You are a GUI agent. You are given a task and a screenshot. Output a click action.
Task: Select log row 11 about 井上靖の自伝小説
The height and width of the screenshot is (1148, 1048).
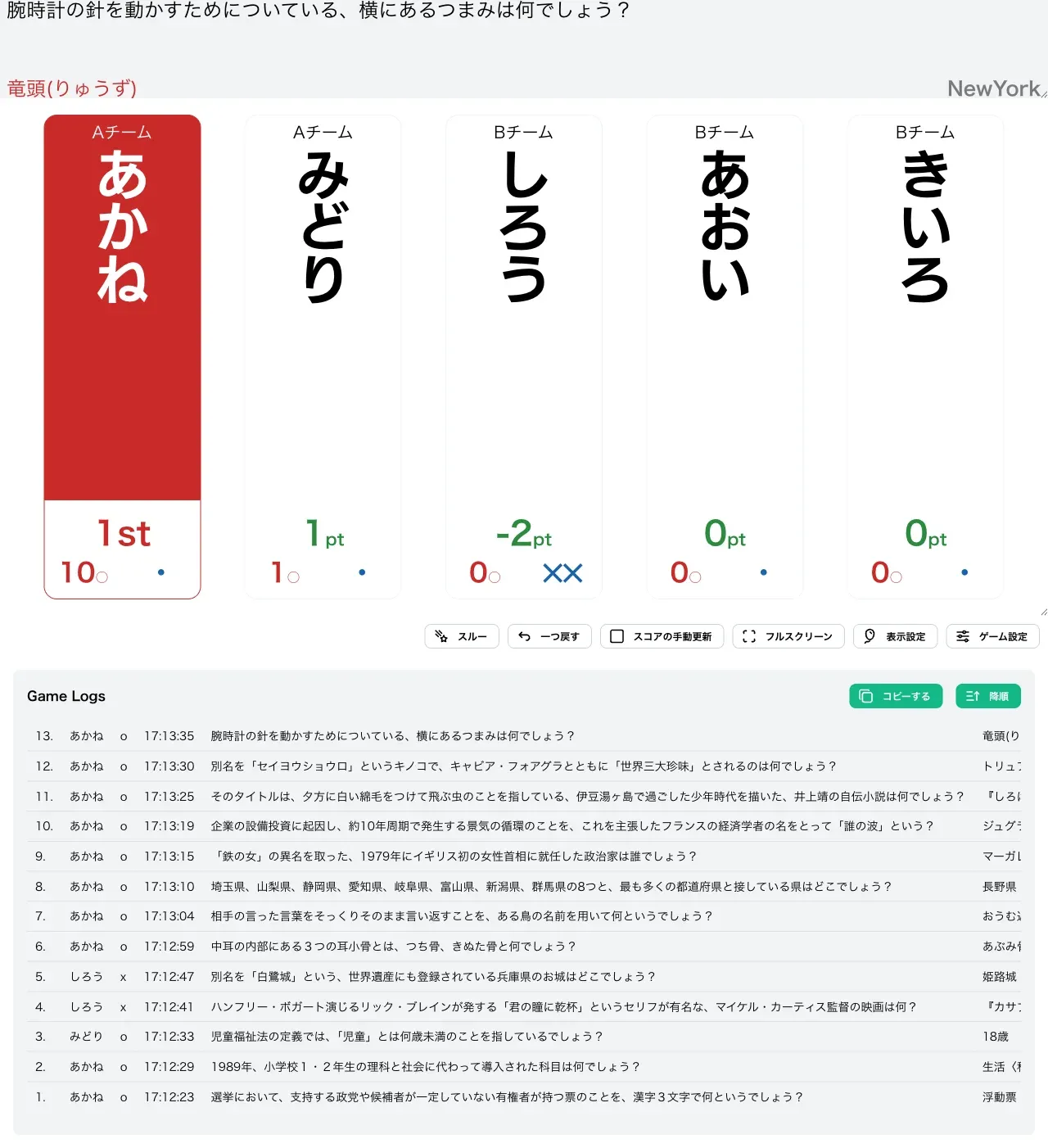click(x=524, y=796)
